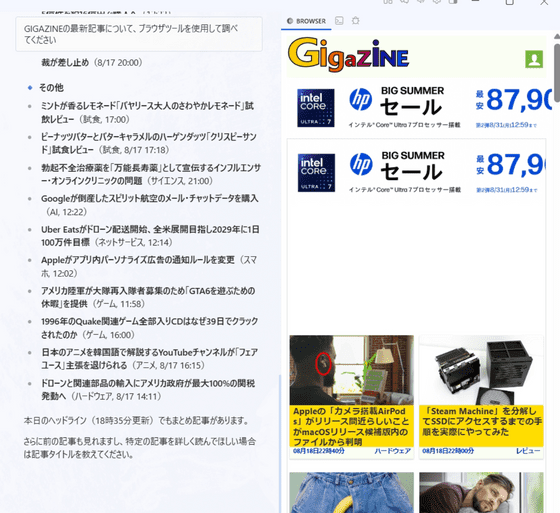Open the bug debug panel tab icon

(x=355, y=21)
